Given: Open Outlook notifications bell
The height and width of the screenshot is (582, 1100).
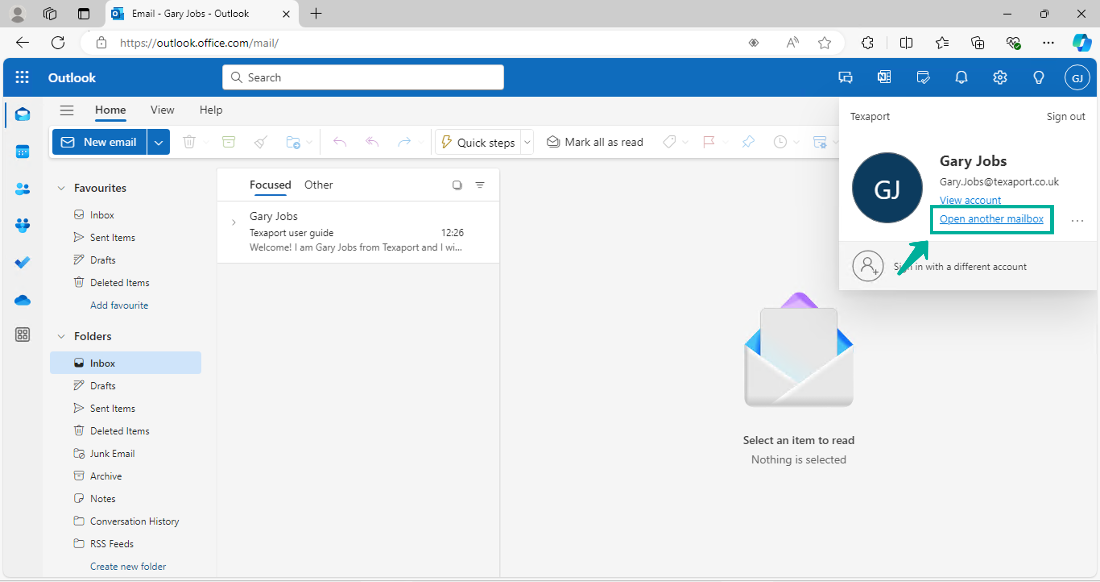Looking at the screenshot, I should [961, 77].
